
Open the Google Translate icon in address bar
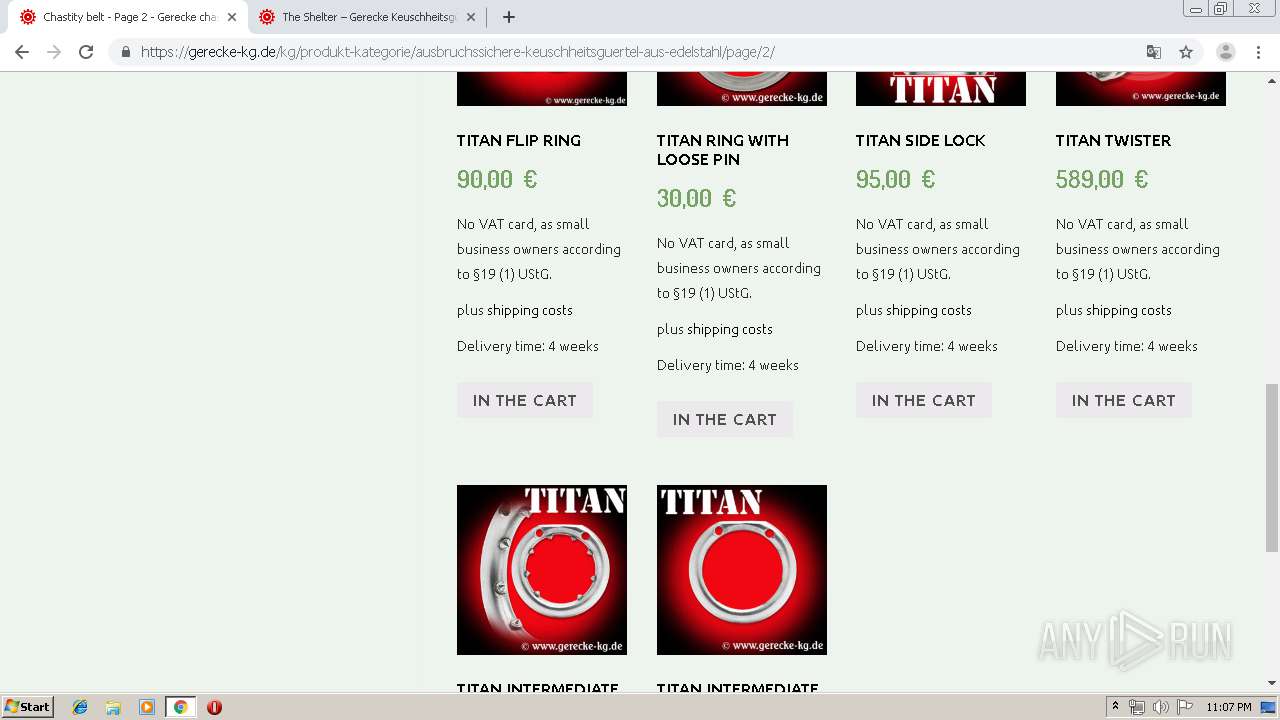tap(1153, 52)
